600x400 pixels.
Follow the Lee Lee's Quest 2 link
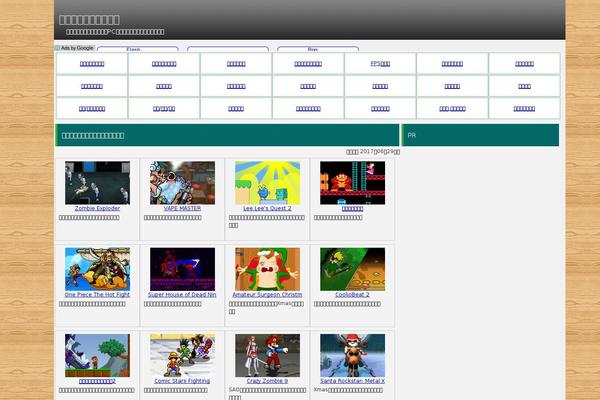tap(267, 208)
